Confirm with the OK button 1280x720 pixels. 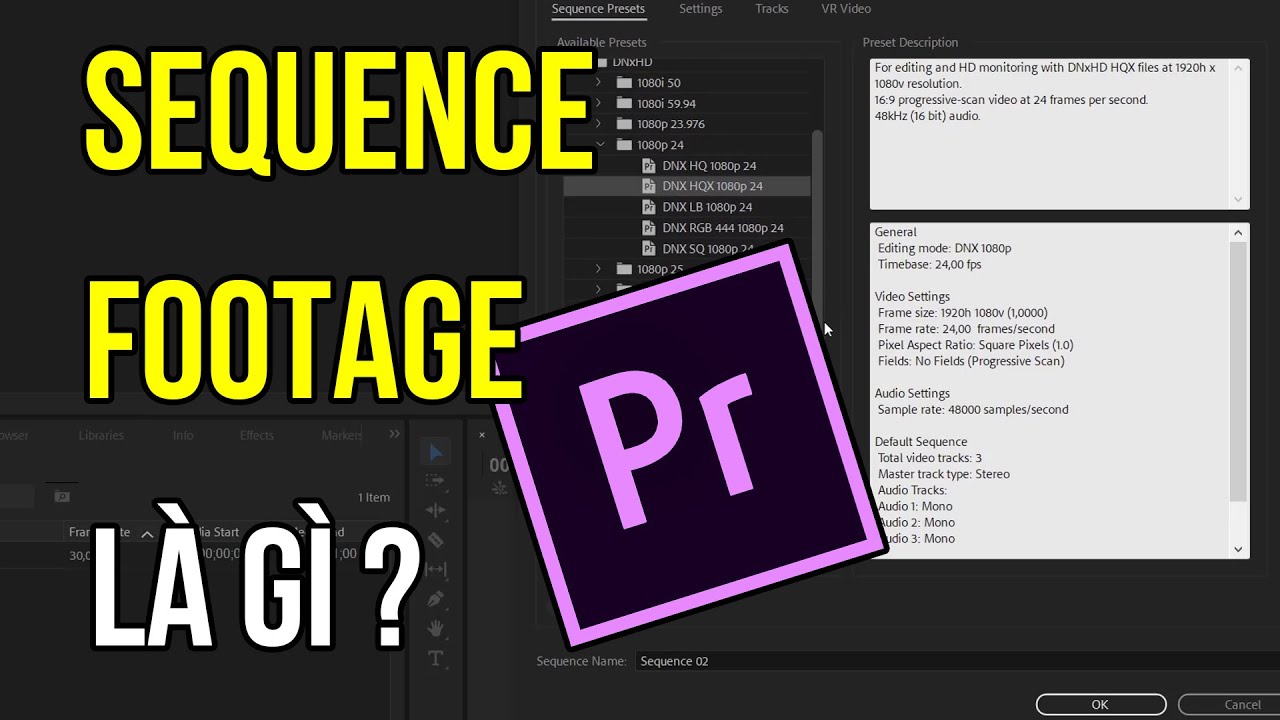[x=1100, y=704]
